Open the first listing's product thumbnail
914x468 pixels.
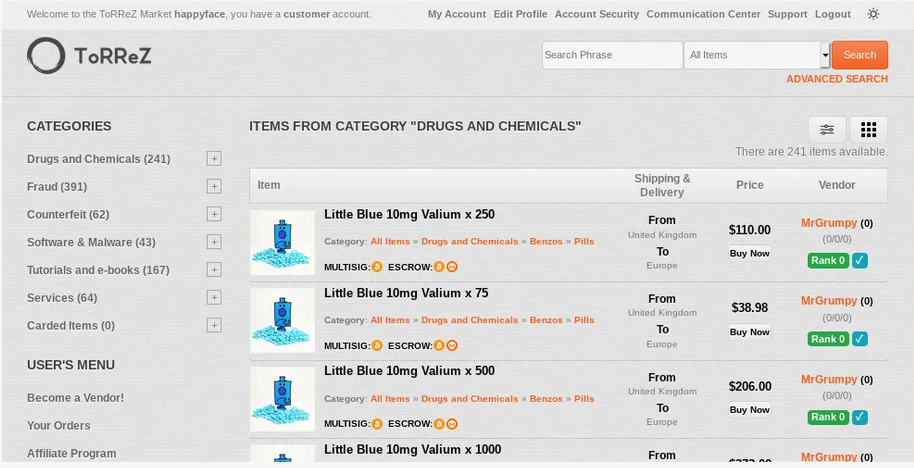click(282, 242)
